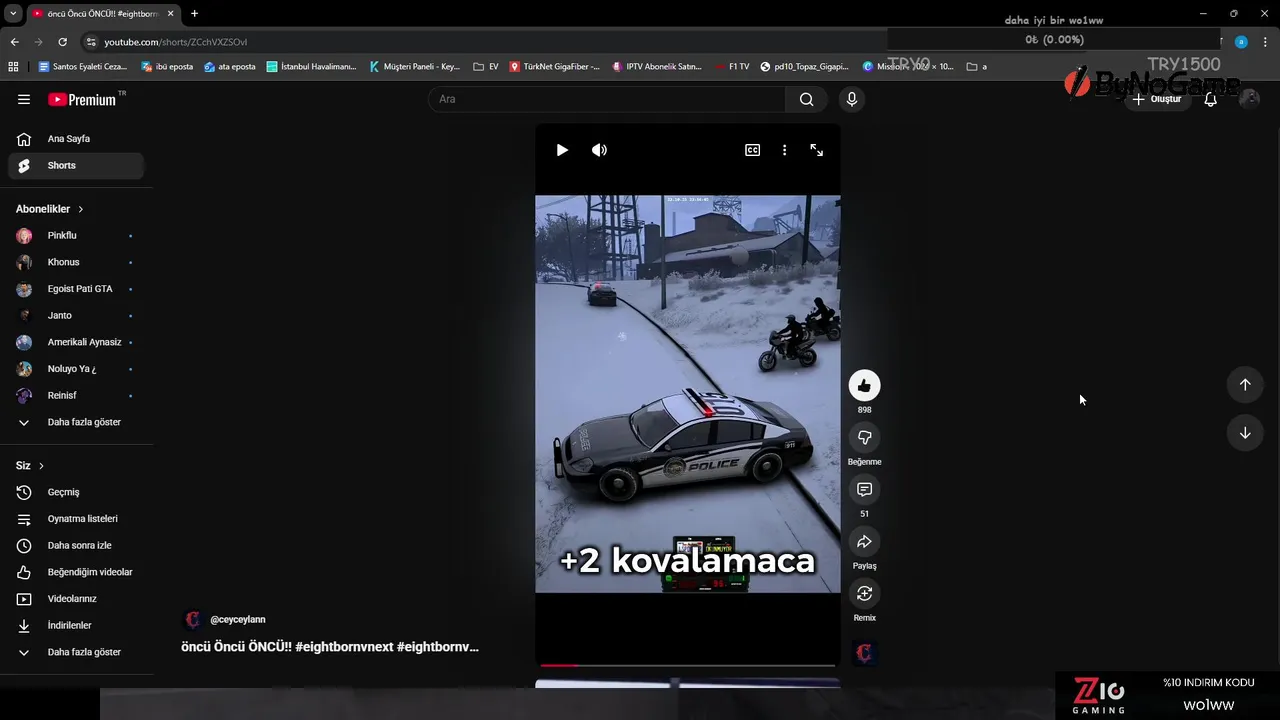Open the IPTV Abonelik Satın bookmark

click(x=657, y=67)
